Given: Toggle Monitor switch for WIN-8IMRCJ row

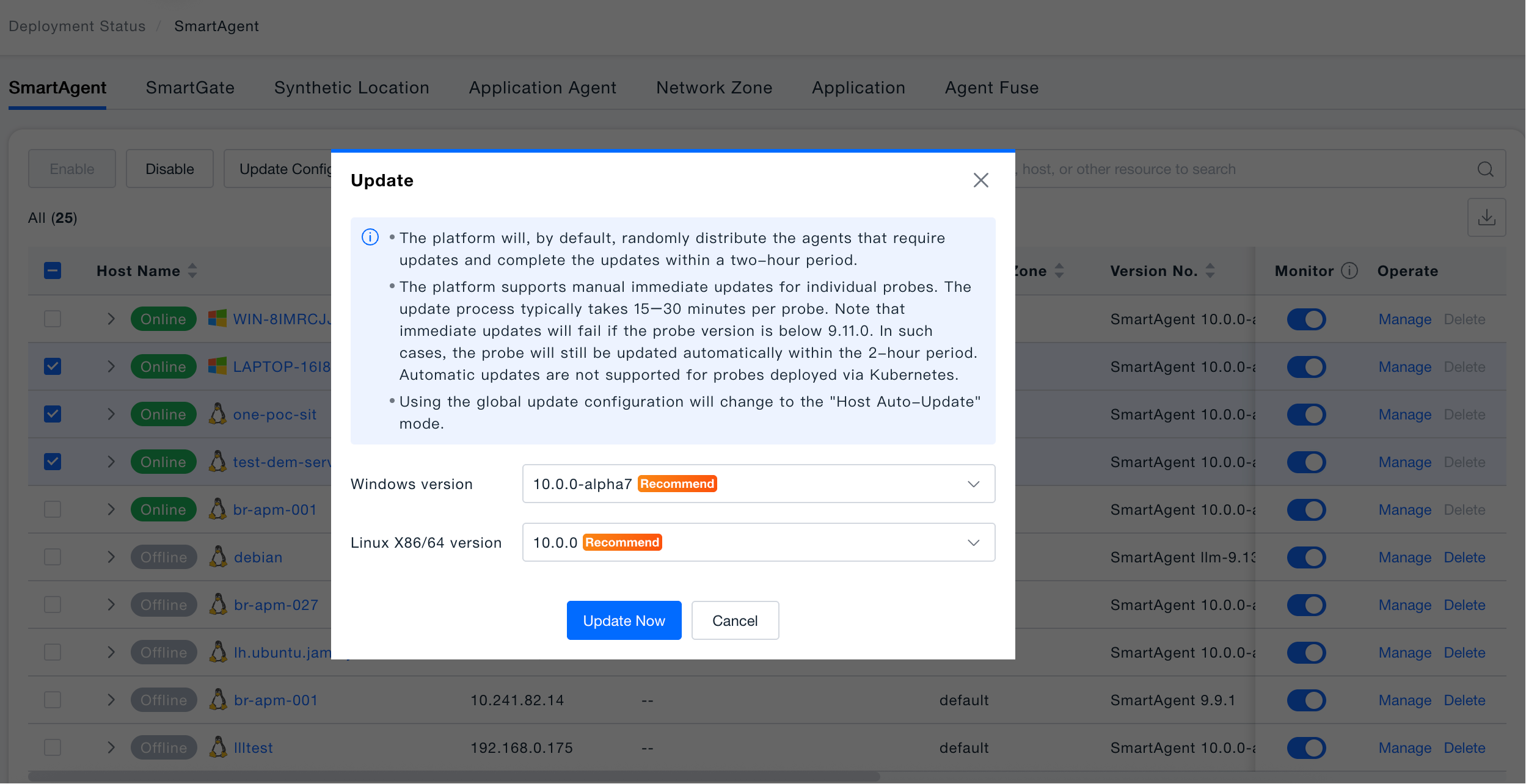Looking at the screenshot, I should pyautogui.click(x=1306, y=319).
